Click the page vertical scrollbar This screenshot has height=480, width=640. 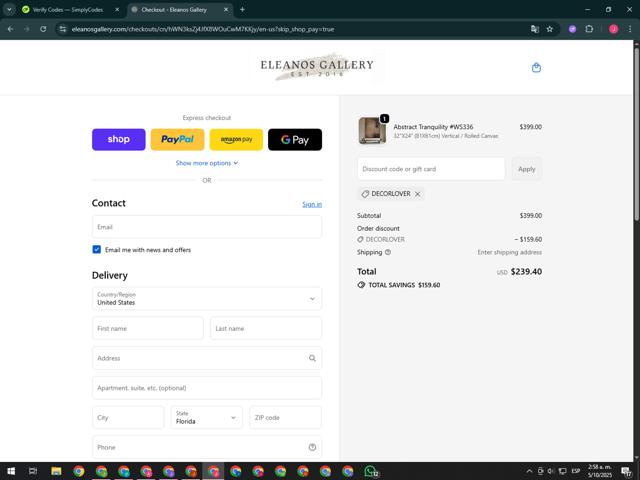[636, 135]
